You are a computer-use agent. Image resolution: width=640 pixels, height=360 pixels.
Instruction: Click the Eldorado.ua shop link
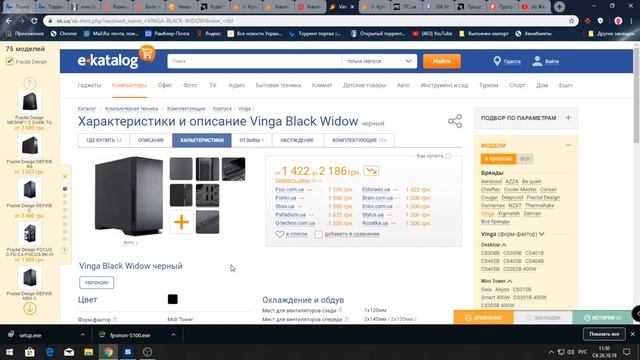click(x=376, y=189)
